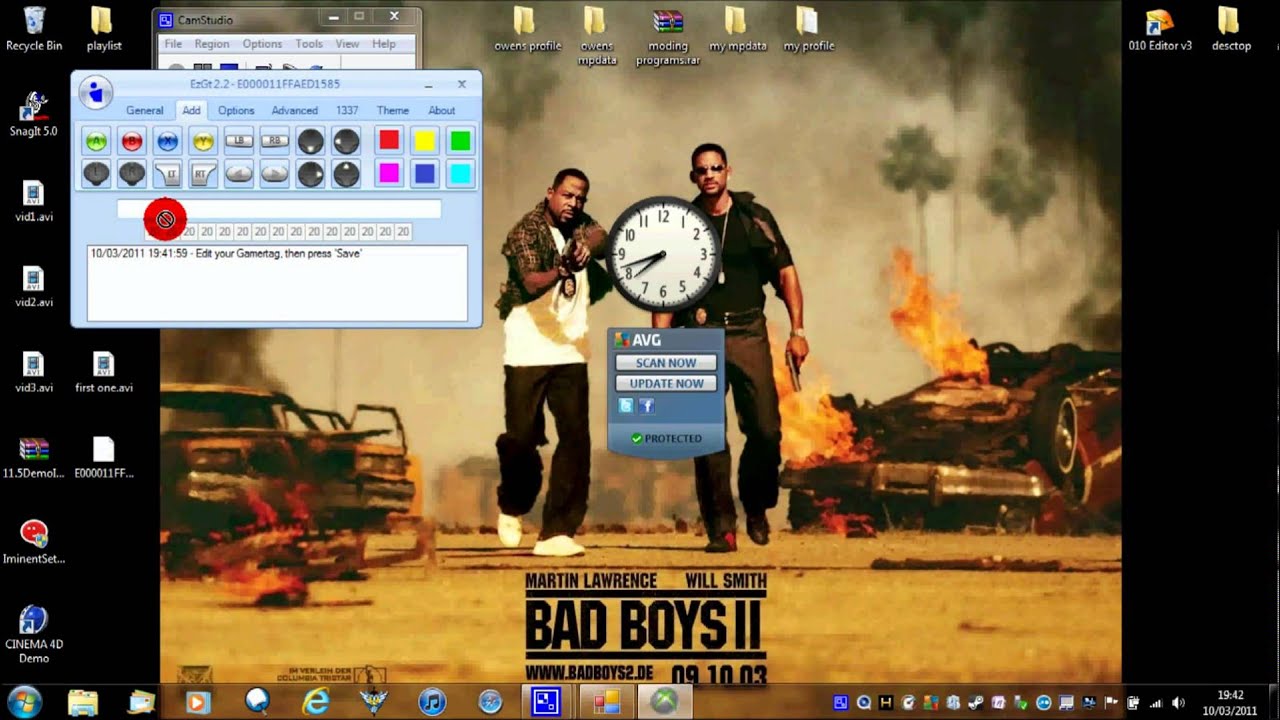Viewport: 1280px width, 720px height.
Task: Add the left thumbstick glyph
Action: point(96,174)
